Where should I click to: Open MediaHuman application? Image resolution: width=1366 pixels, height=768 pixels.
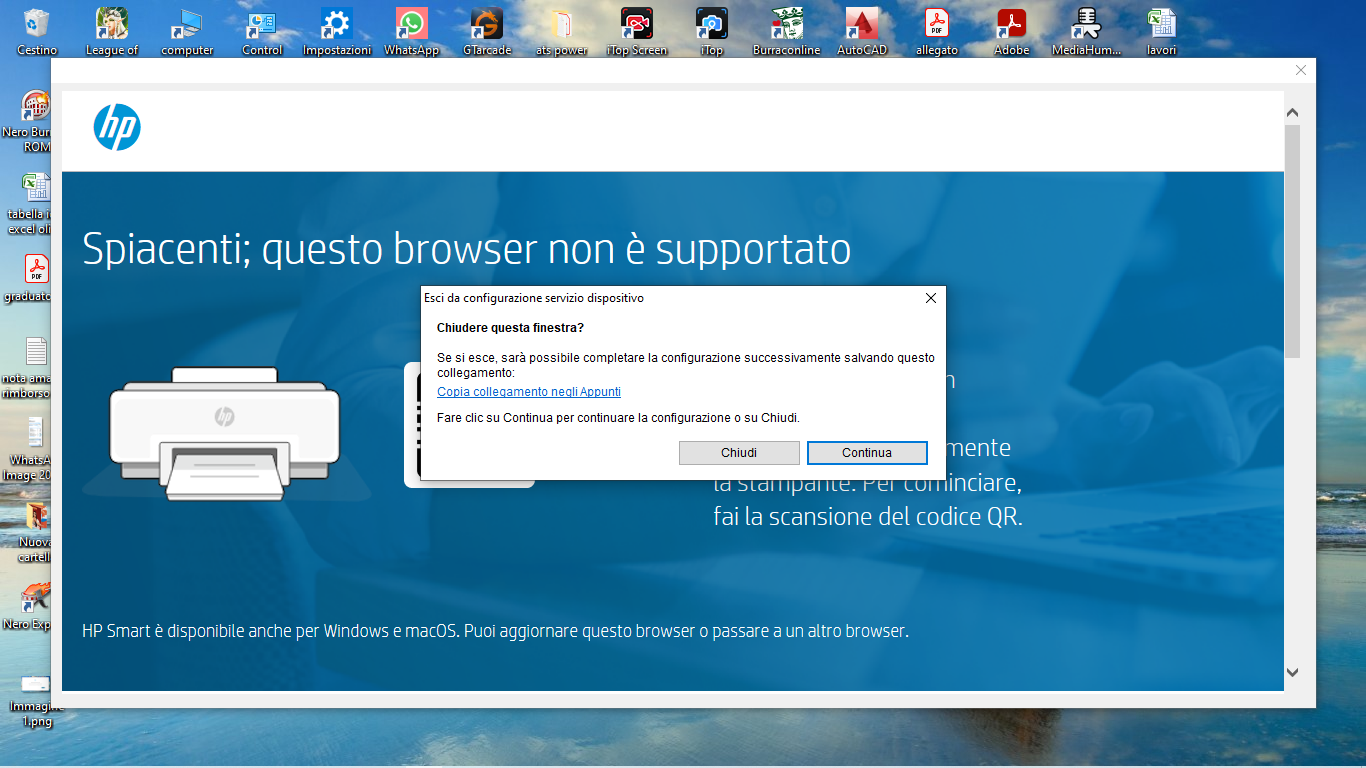pyautogui.click(x=1086, y=22)
